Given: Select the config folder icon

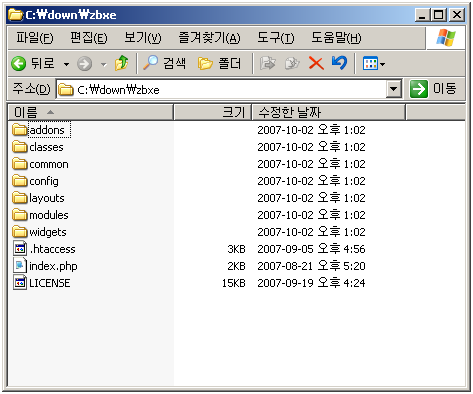Looking at the screenshot, I should coord(20,180).
